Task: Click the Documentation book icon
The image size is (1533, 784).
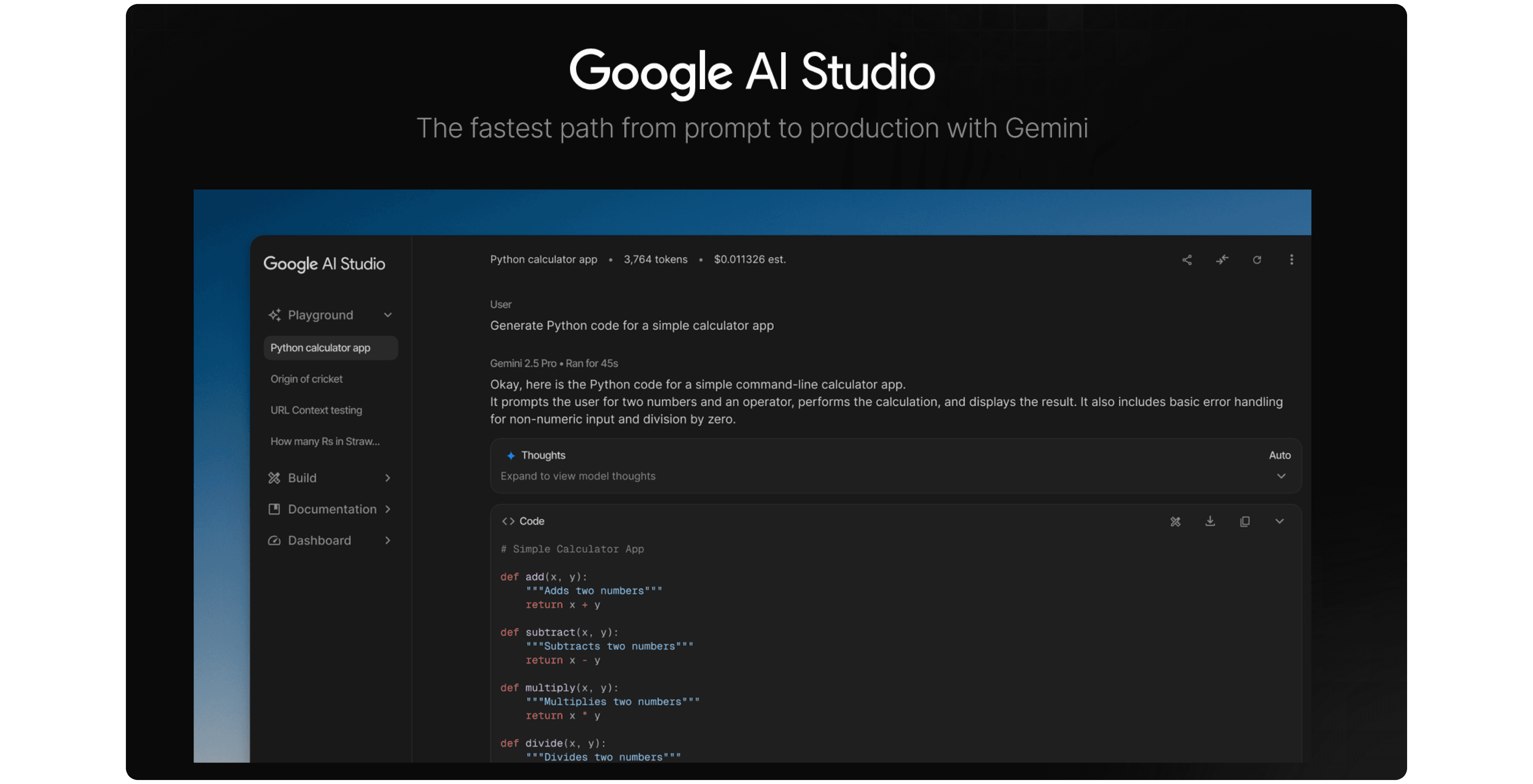Action: click(x=274, y=509)
